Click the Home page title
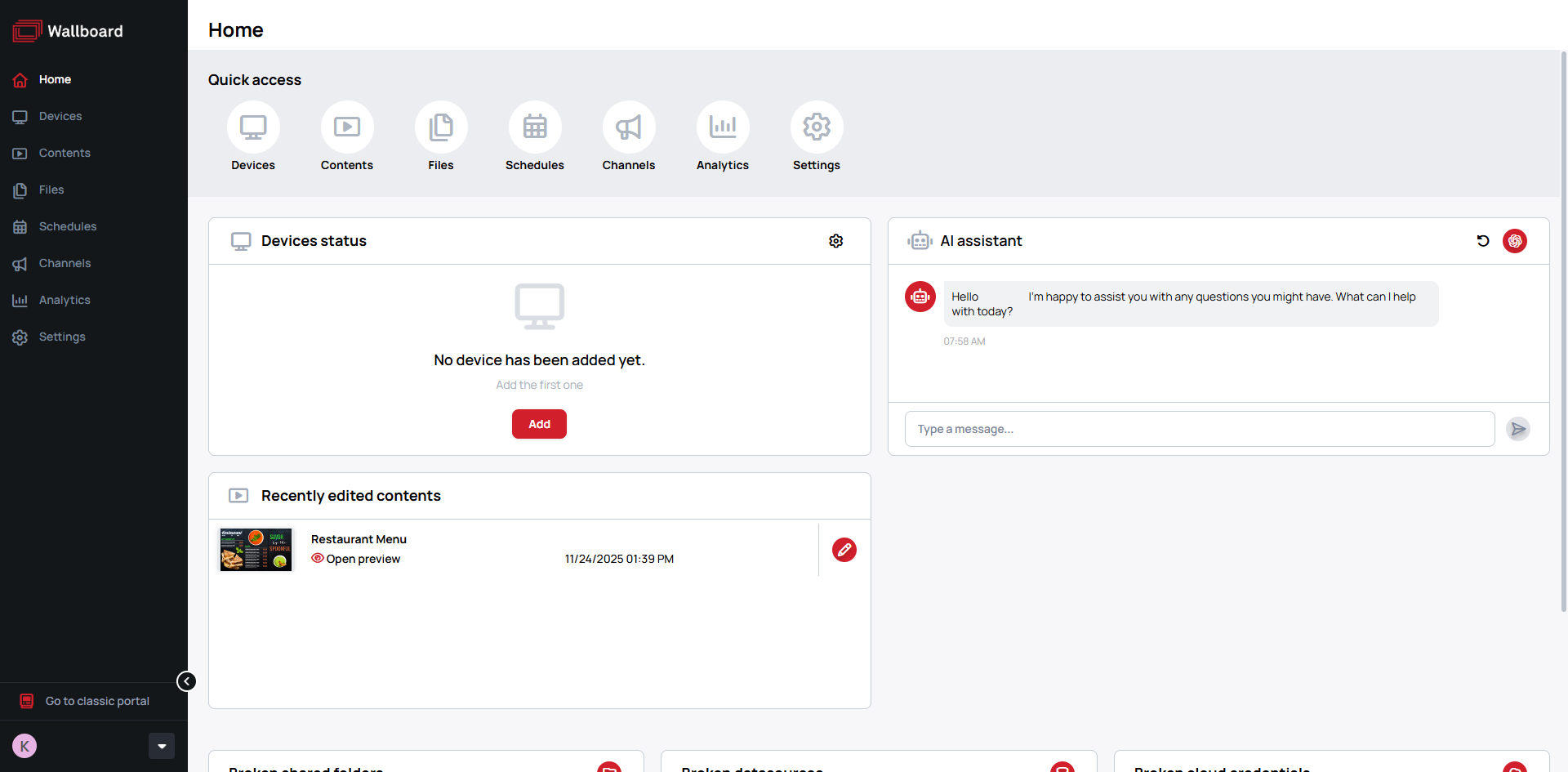The height and width of the screenshot is (772, 1568). click(236, 30)
